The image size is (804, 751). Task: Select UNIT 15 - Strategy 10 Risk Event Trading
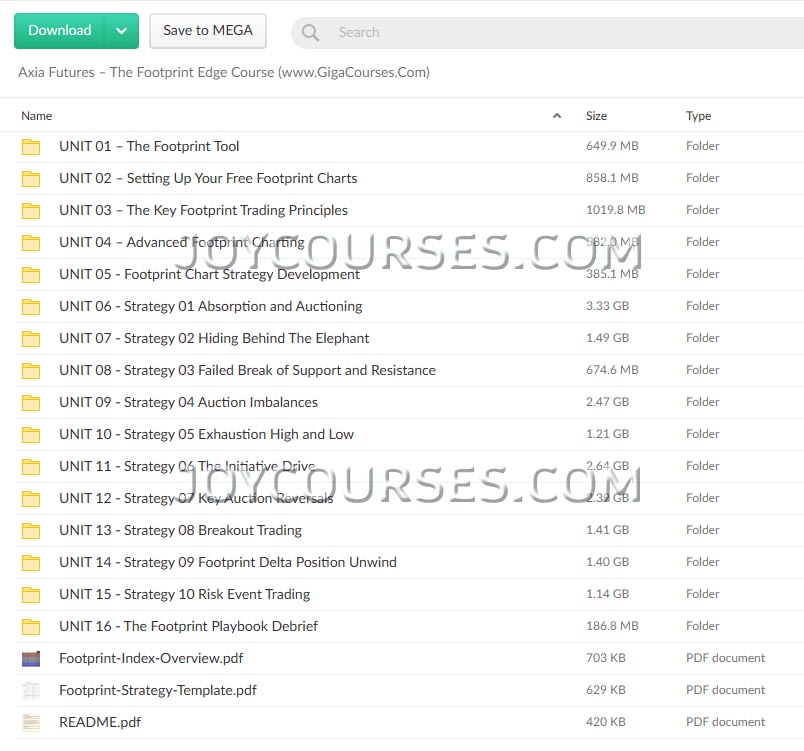tap(185, 594)
